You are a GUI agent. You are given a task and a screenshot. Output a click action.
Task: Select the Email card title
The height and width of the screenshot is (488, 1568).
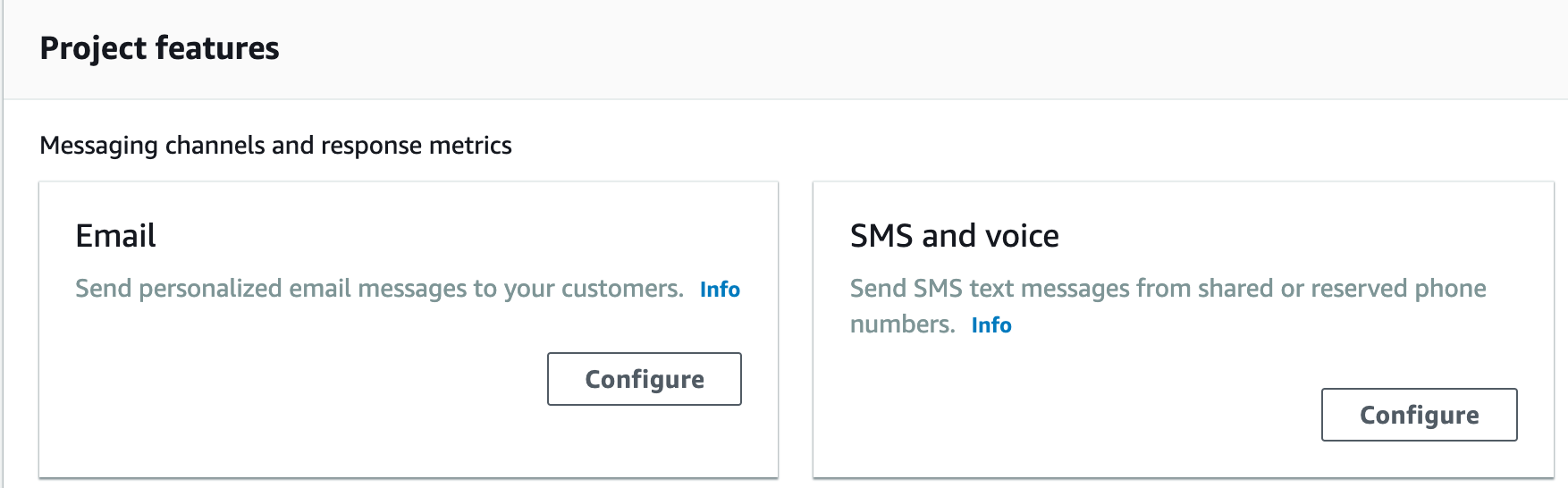pyautogui.click(x=115, y=236)
